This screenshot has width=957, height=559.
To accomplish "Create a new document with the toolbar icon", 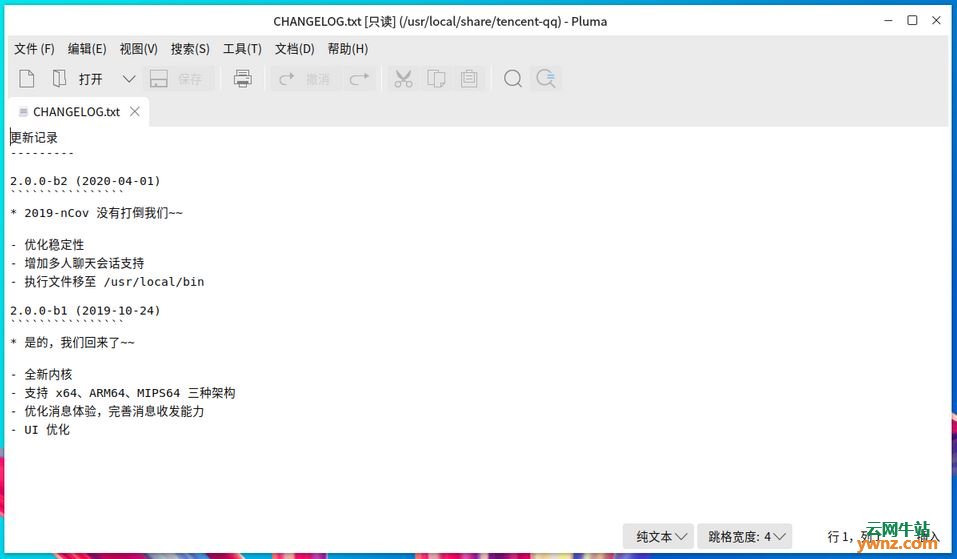I will pos(27,79).
